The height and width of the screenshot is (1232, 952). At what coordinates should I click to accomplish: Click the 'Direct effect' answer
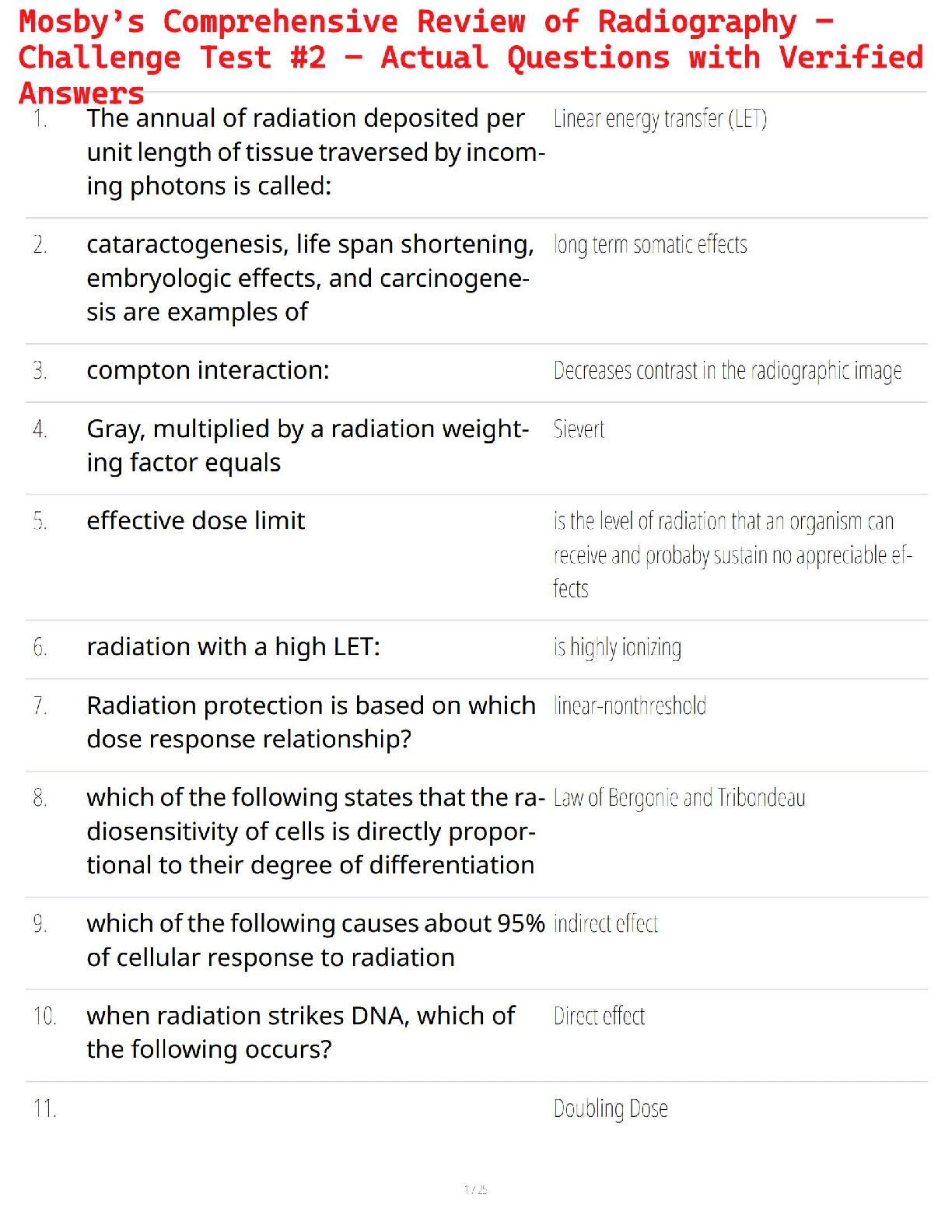tap(599, 1017)
